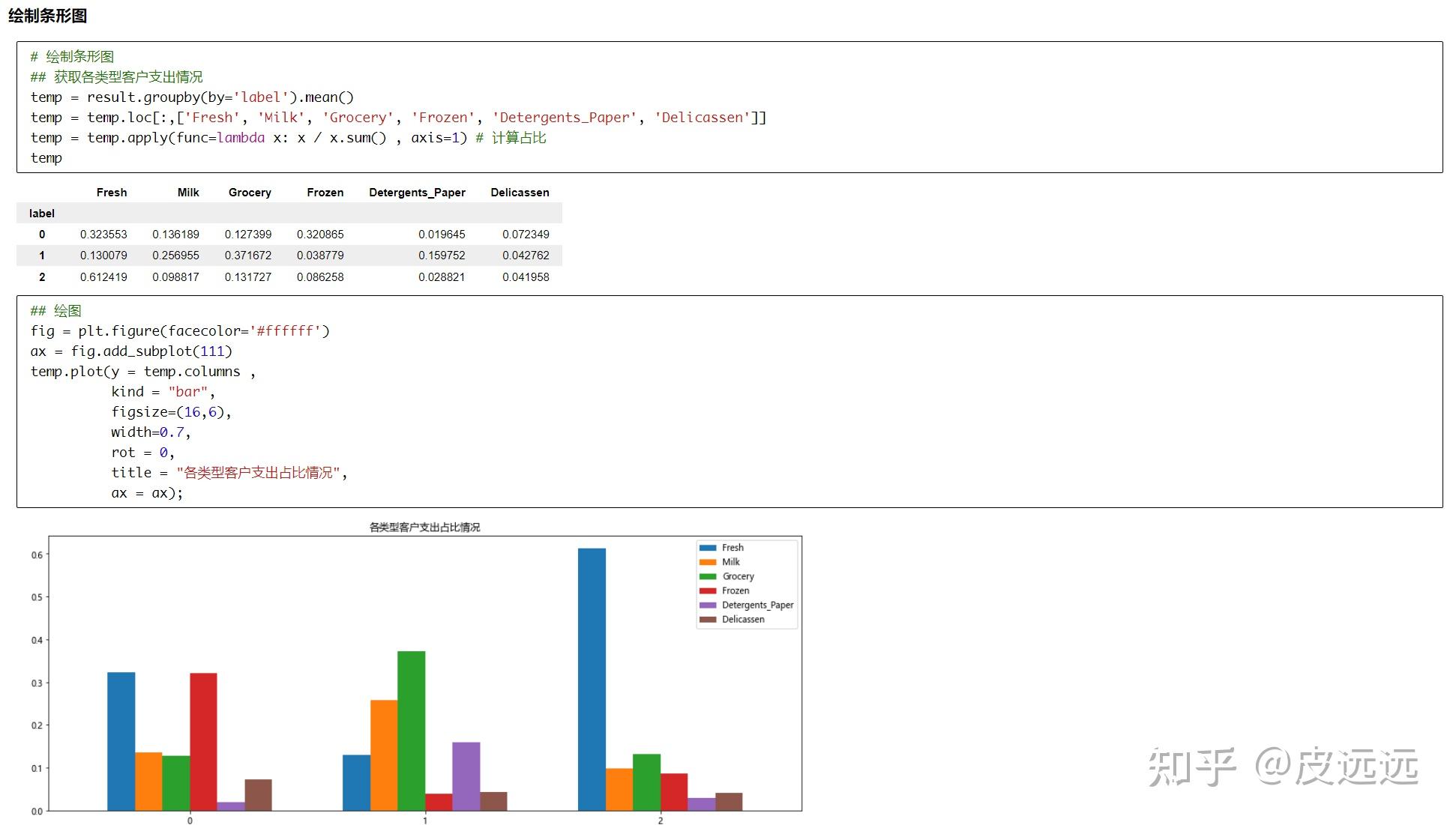Screen dimensions: 1456x825
Task: Click the green Grocery bar in group 1
Action: 411,731
